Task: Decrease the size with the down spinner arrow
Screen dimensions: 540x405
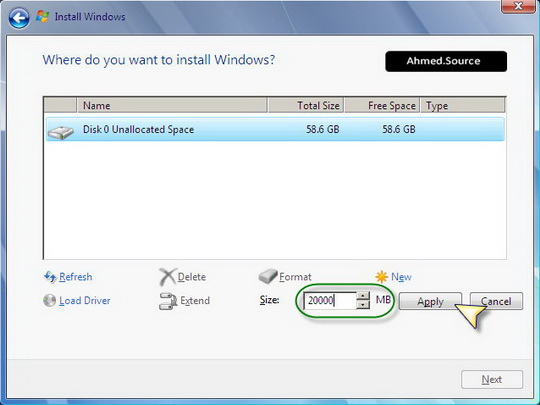Action: click(x=363, y=305)
